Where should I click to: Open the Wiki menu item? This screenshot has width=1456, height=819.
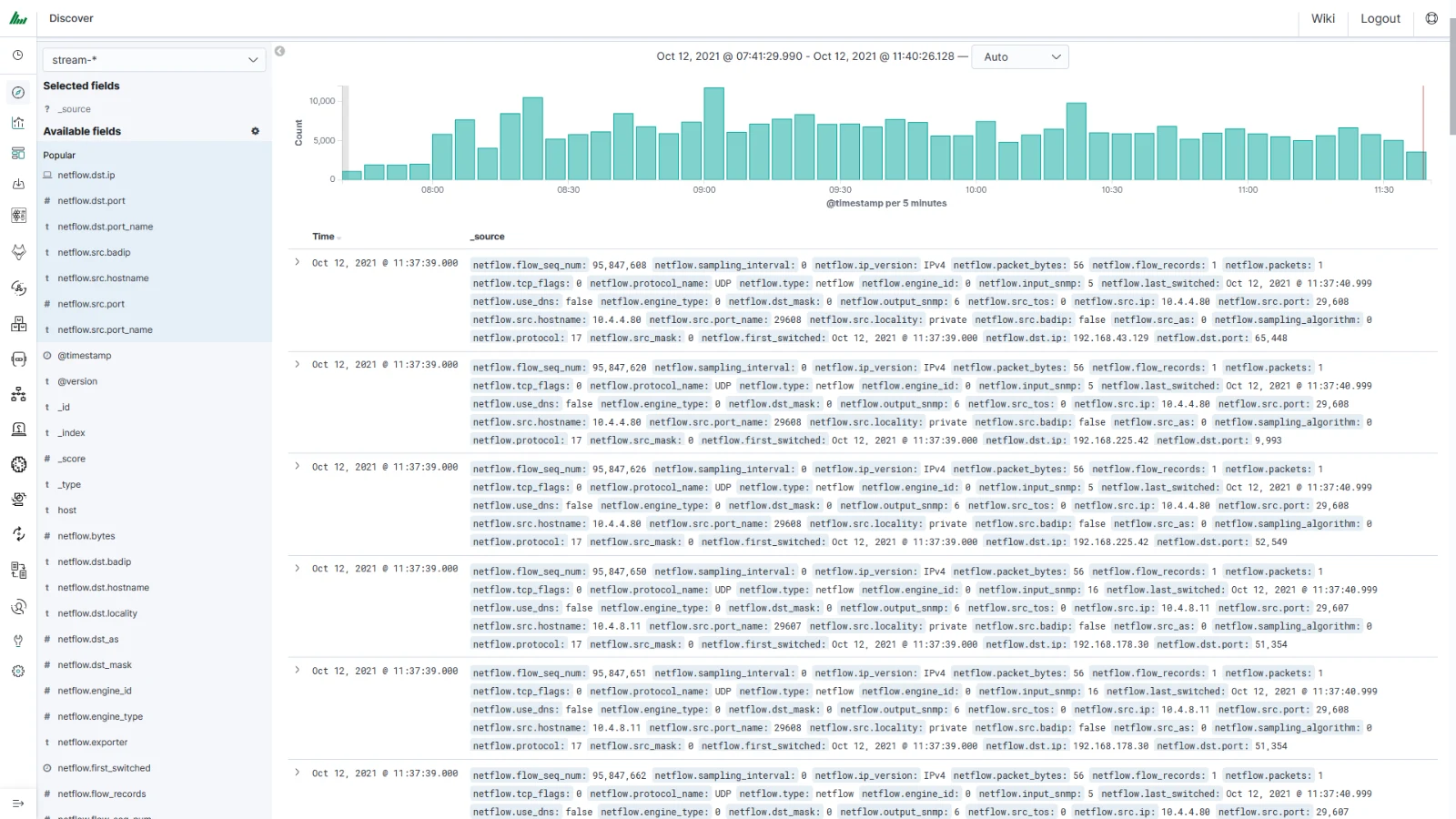point(1323,18)
